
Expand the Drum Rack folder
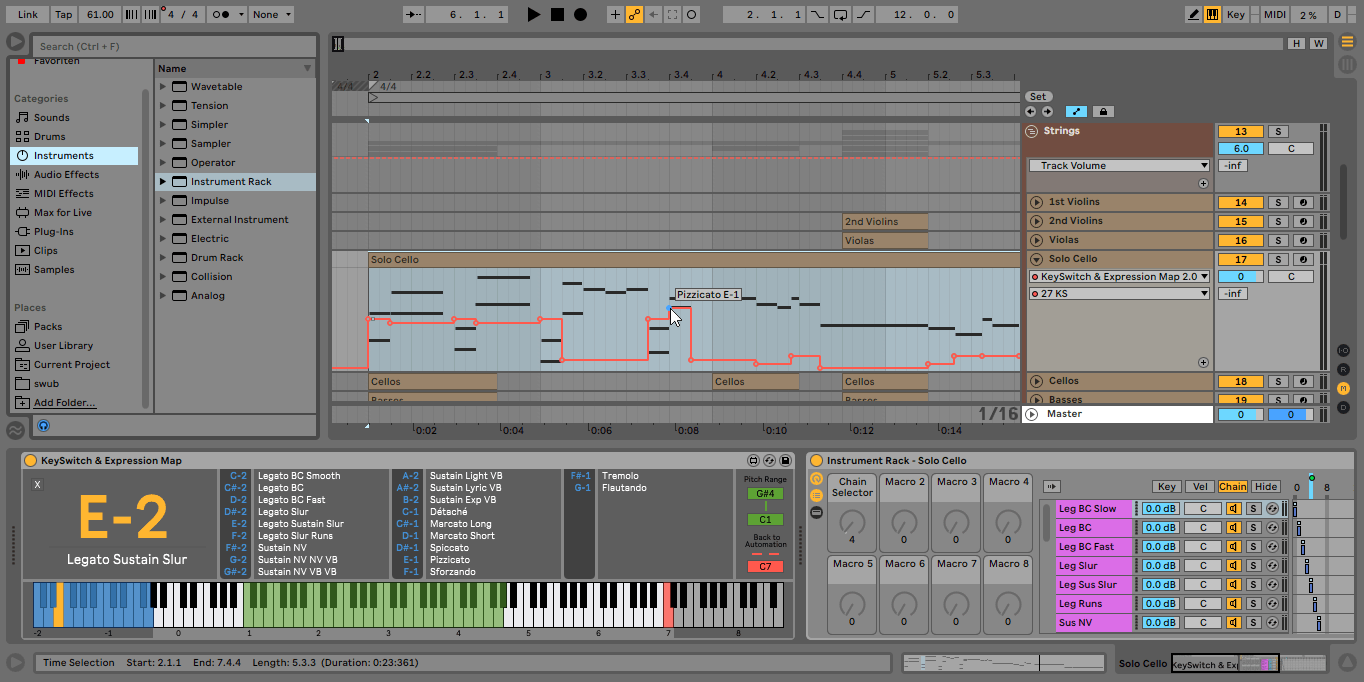[x=163, y=257]
